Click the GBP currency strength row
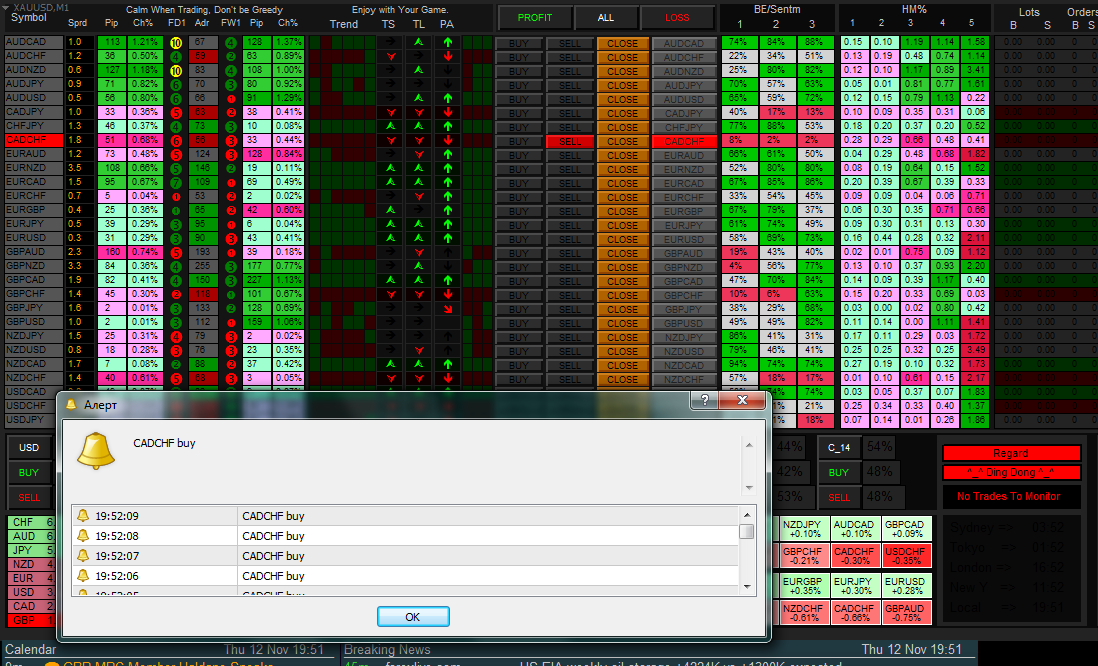Viewport: 1098px width, 666px height. (x=32, y=620)
